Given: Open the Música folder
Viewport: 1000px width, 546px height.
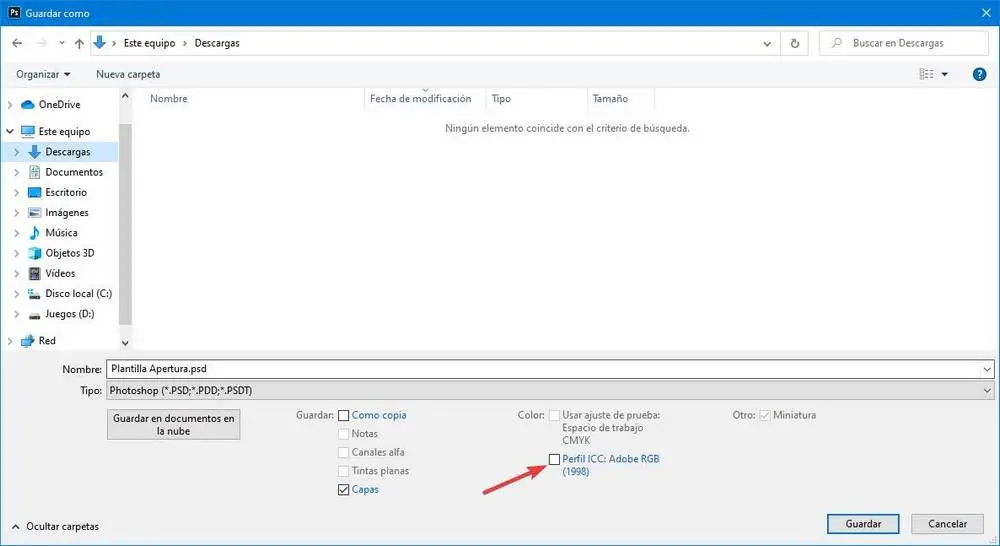Looking at the screenshot, I should pyautogui.click(x=61, y=233).
